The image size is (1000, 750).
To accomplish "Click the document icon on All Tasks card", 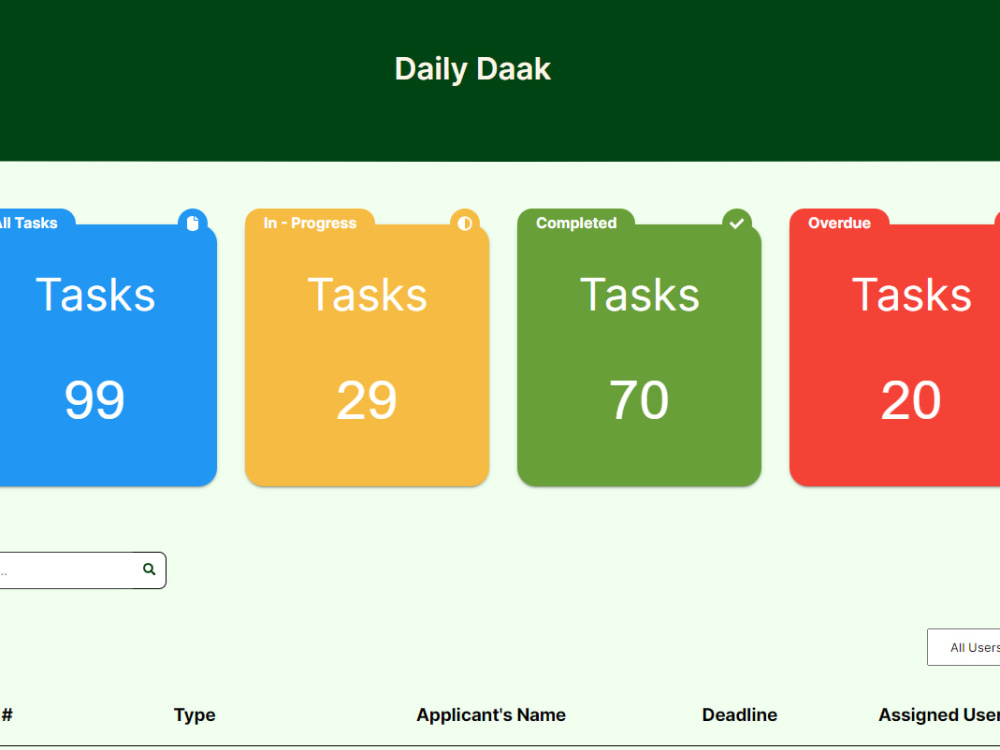I will [x=193, y=223].
